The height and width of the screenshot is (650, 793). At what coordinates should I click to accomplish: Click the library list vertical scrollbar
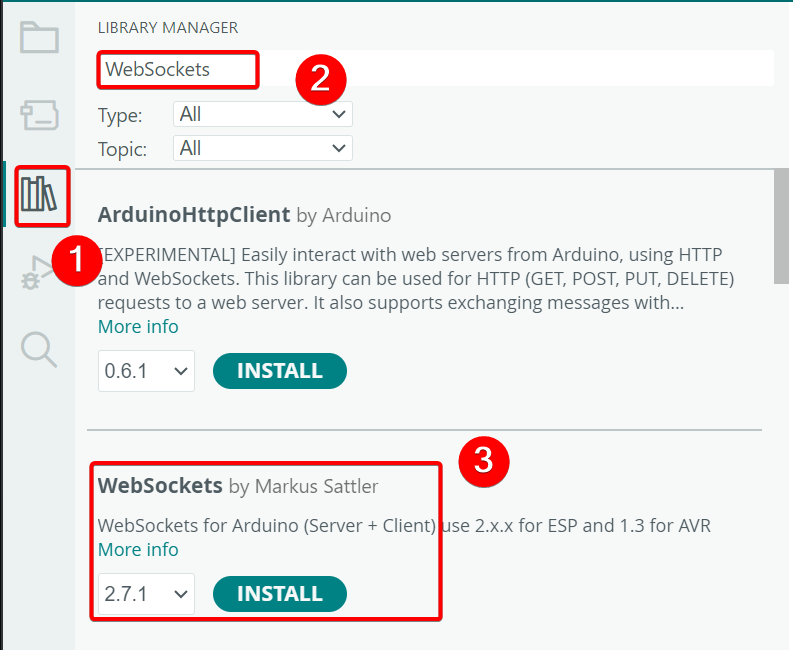point(783,230)
